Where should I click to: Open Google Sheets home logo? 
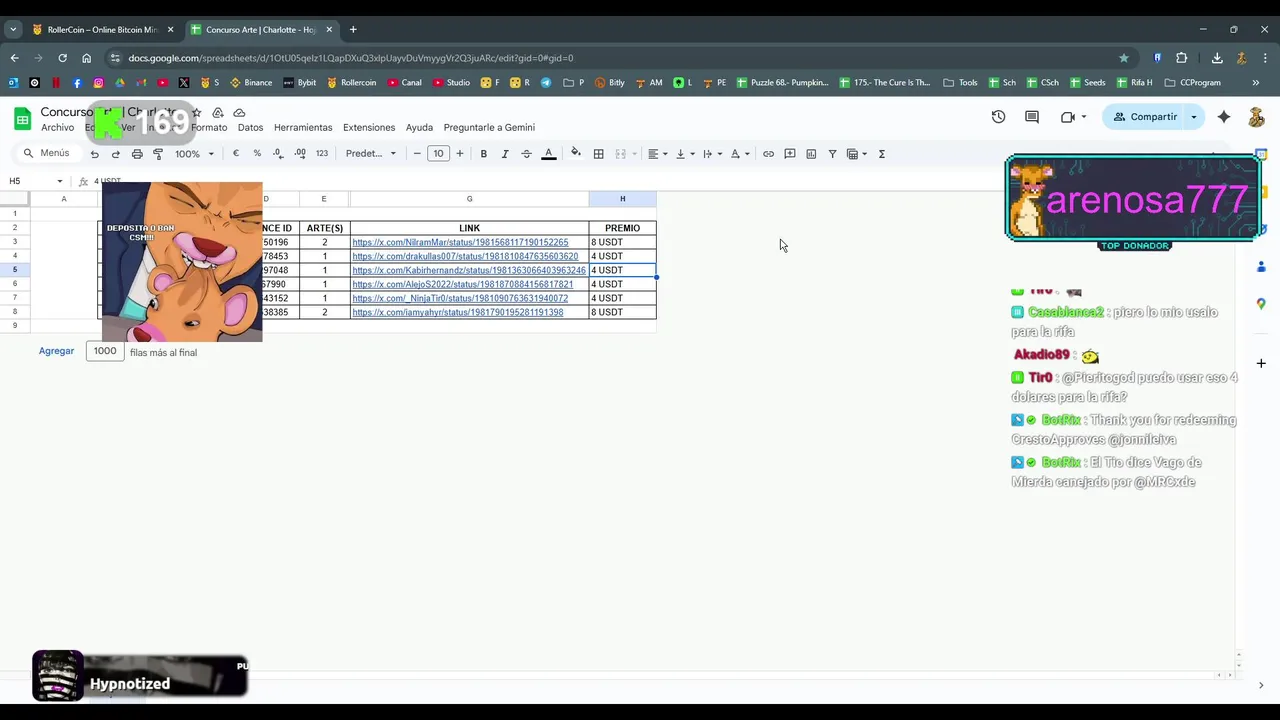(x=22, y=119)
